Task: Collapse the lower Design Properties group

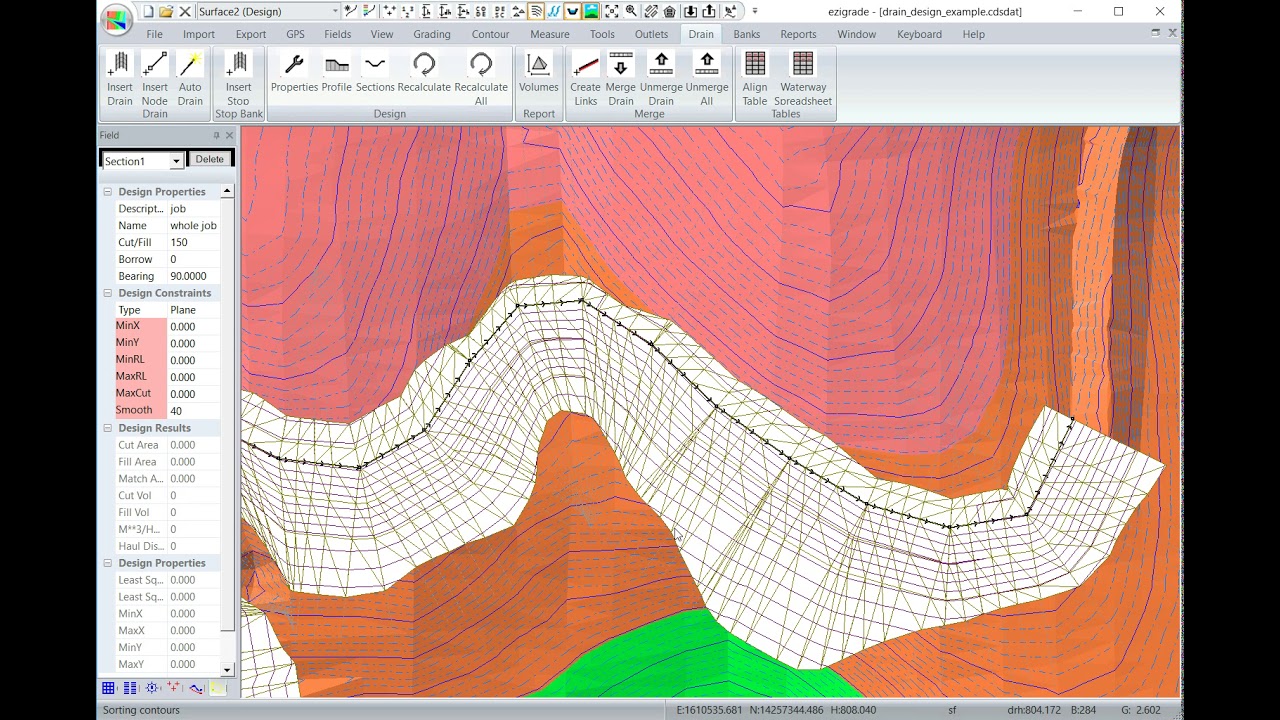Action: (x=107, y=563)
